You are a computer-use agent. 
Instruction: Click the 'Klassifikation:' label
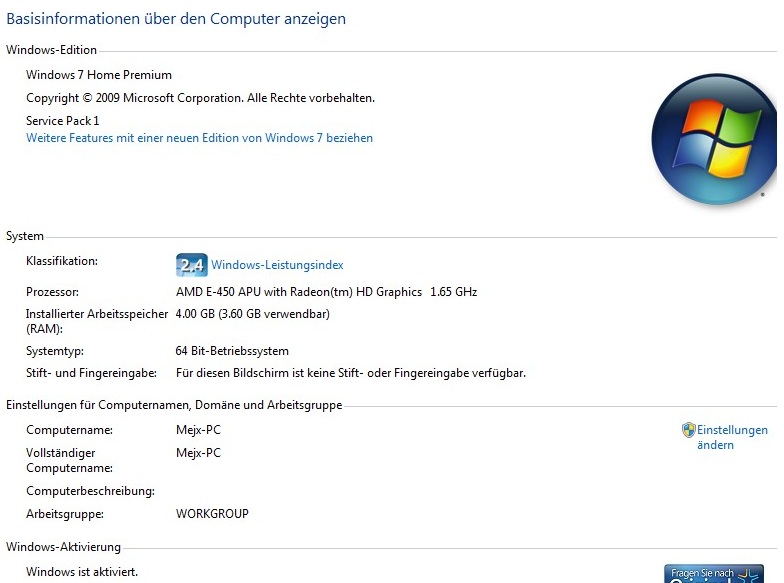[62, 261]
